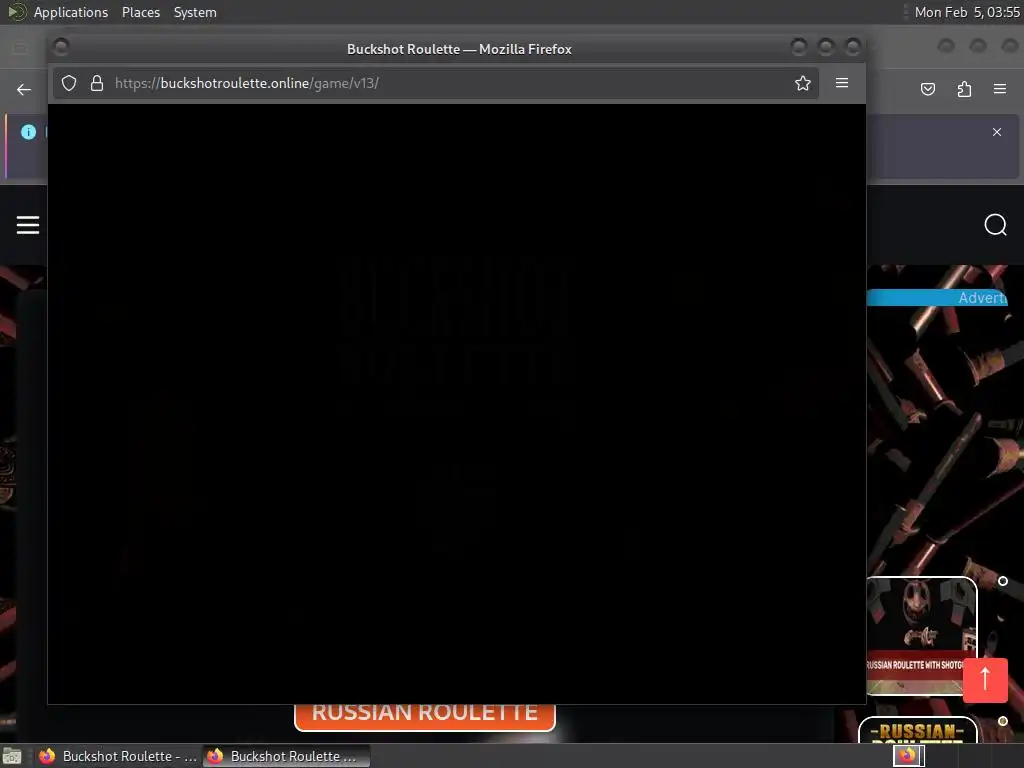Open the Places menu
The height and width of the screenshot is (768, 1024).
pyautogui.click(x=141, y=12)
